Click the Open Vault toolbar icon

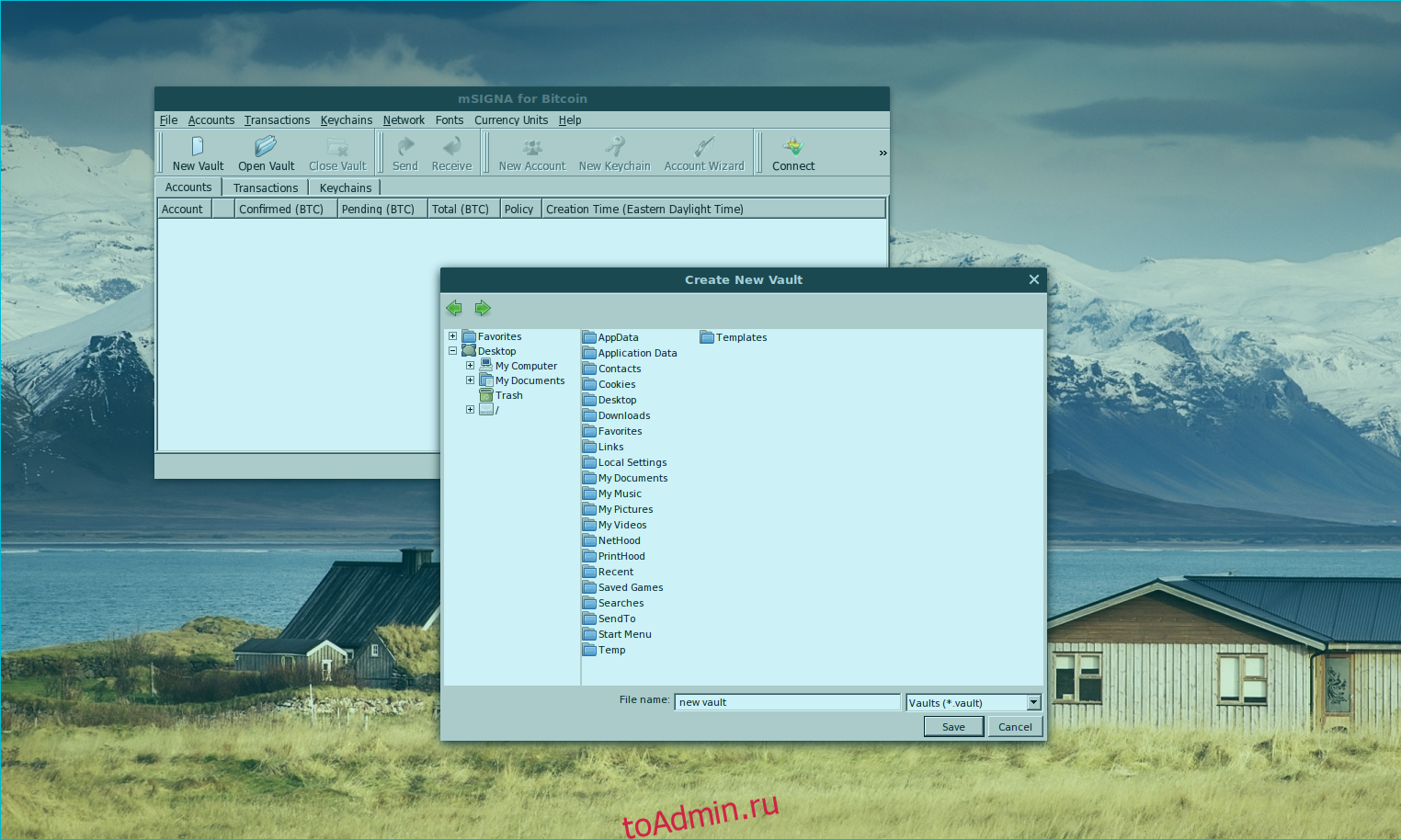point(266,146)
